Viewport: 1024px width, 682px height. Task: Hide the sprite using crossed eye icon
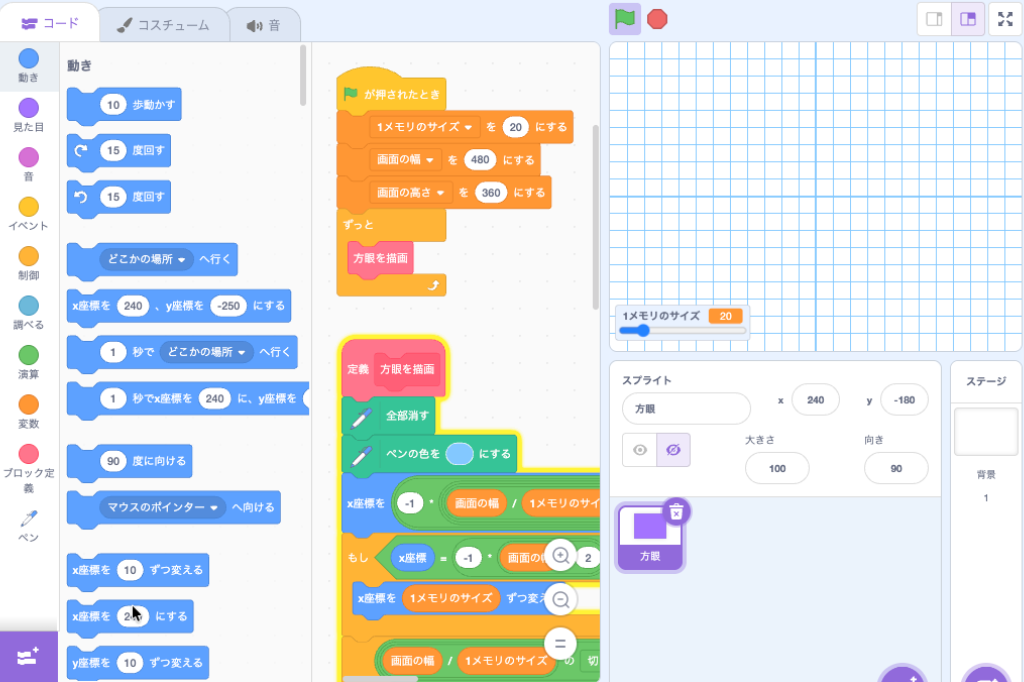(673, 450)
